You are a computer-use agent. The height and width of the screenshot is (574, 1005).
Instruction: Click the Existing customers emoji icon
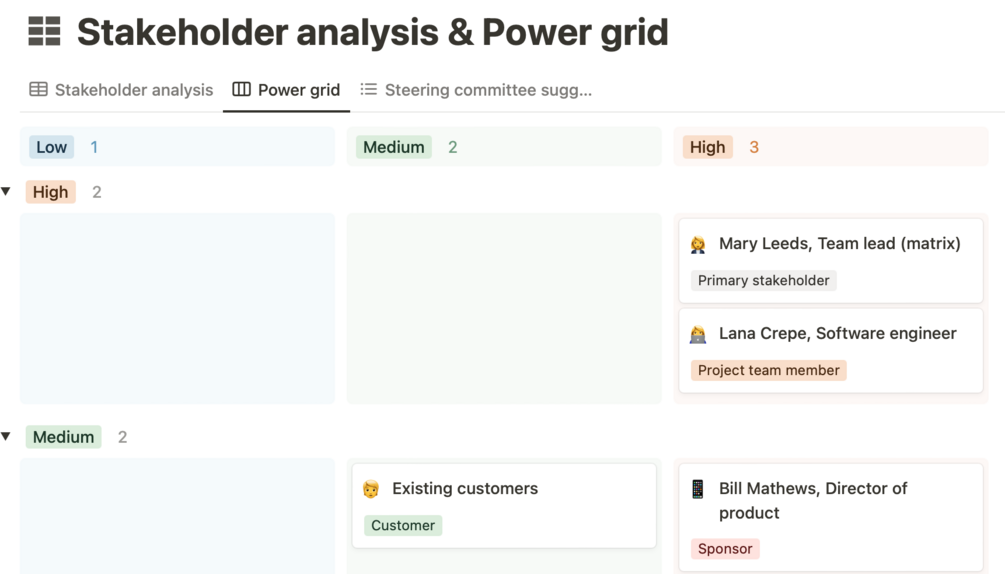tap(371, 489)
